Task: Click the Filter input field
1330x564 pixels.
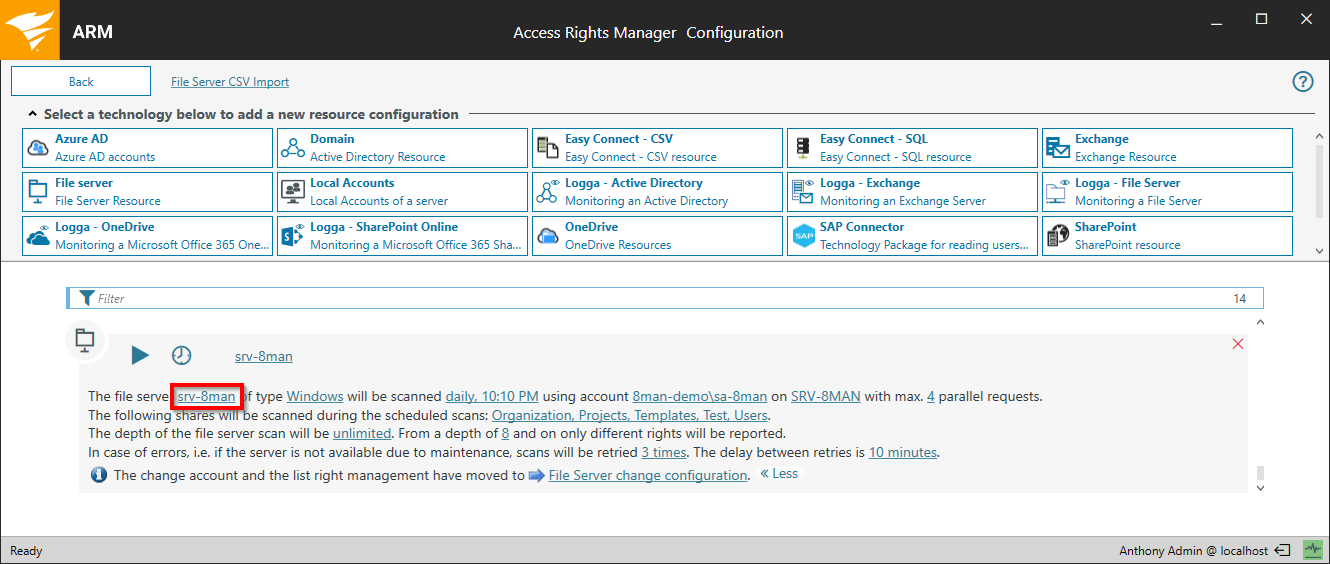Action: tap(665, 298)
